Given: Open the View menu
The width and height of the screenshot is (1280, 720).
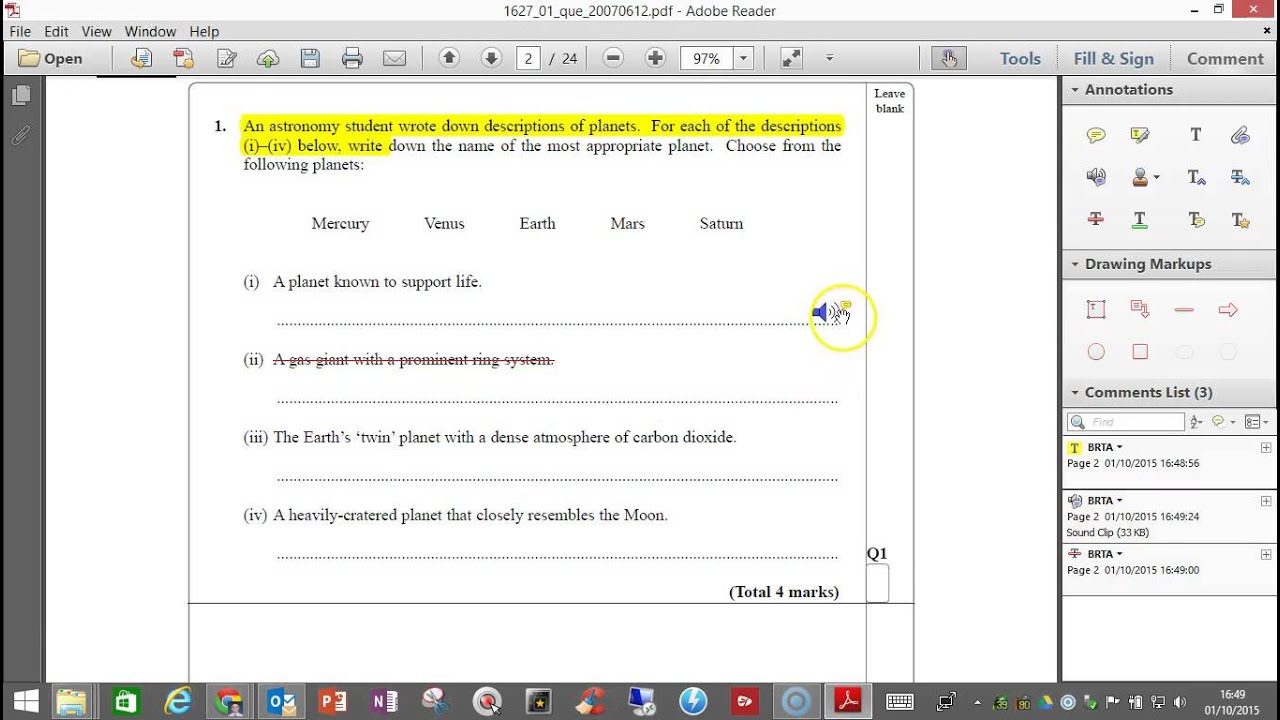Looking at the screenshot, I should pos(96,31).
